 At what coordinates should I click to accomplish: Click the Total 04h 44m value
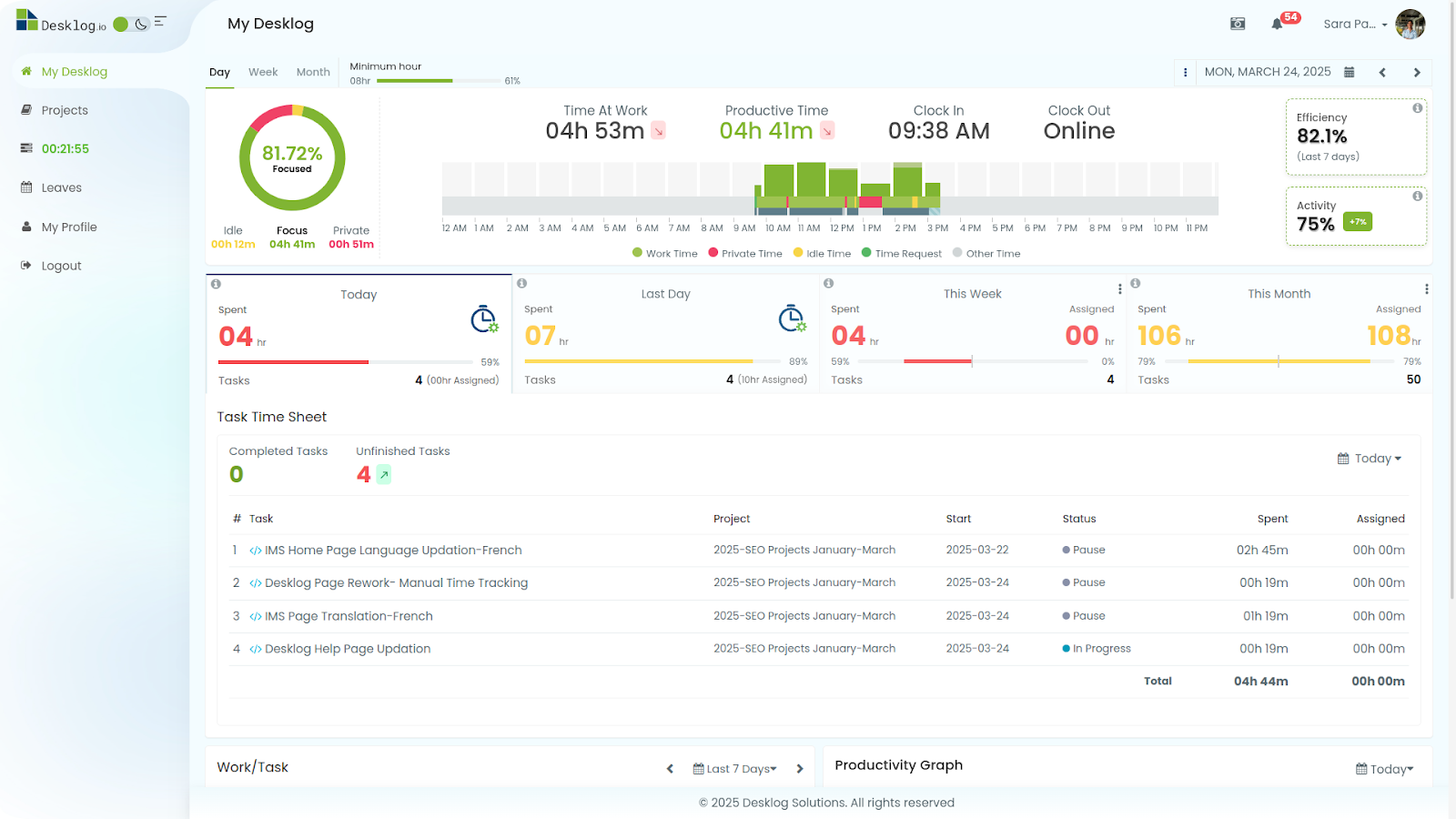[x=1261, y=682]
